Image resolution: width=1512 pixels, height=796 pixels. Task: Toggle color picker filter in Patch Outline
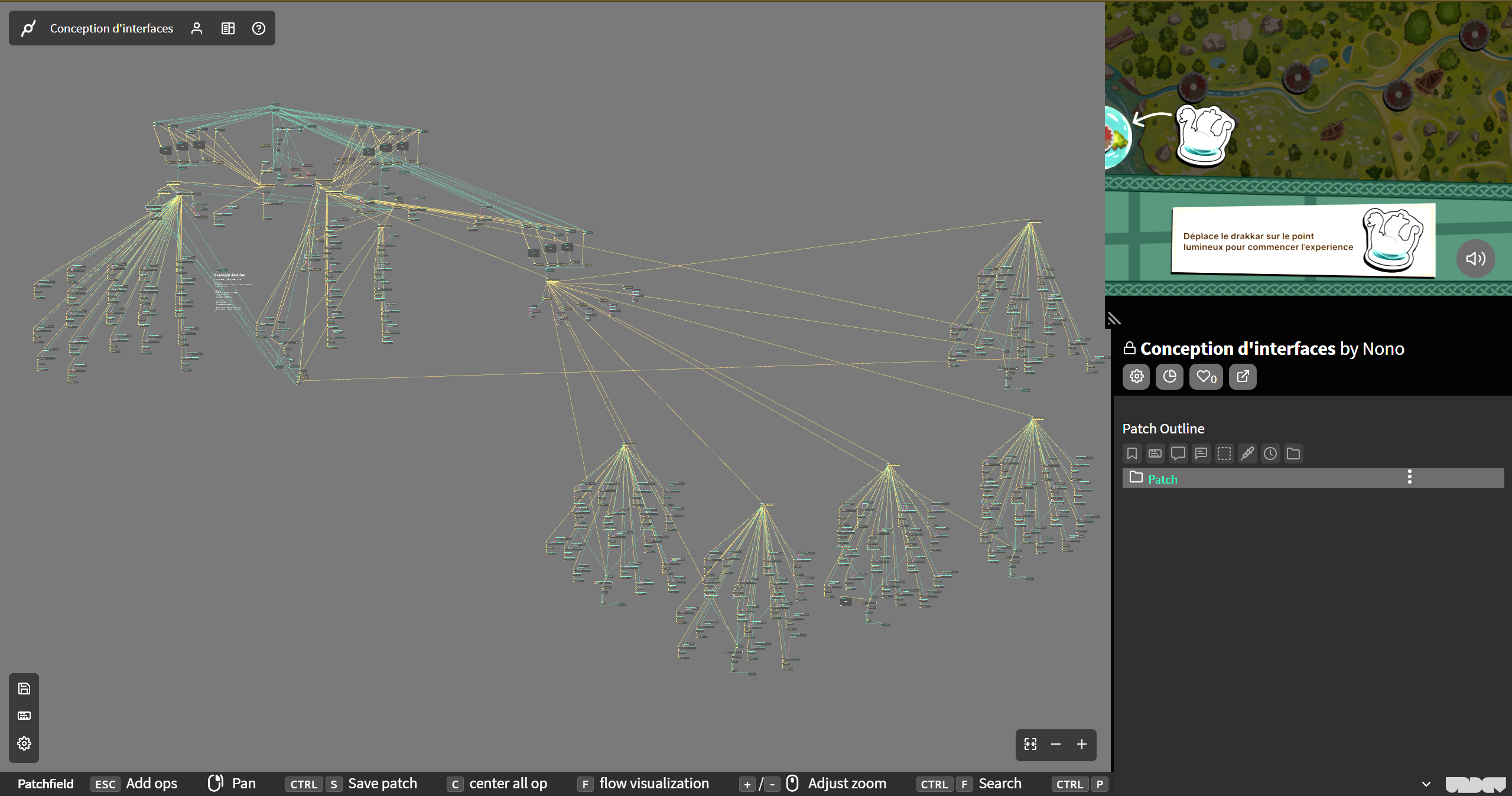(x=1247, y=454)
